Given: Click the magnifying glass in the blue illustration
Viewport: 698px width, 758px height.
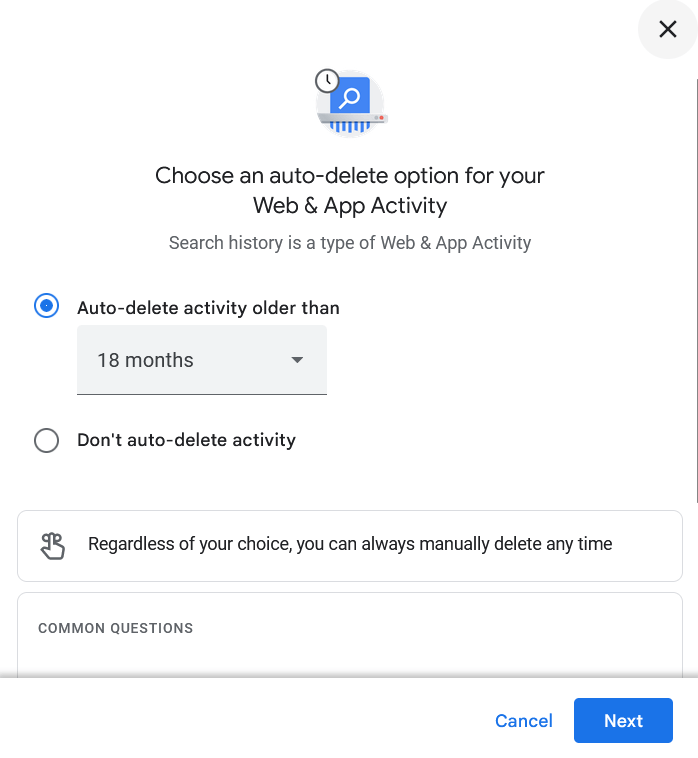Looking at the screenshot, I should tap(351, 97).
